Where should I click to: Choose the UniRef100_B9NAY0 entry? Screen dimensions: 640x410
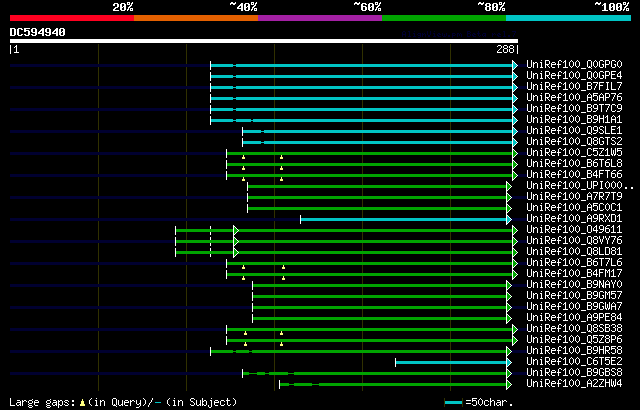pyautogui.click(x=574, y=285)
